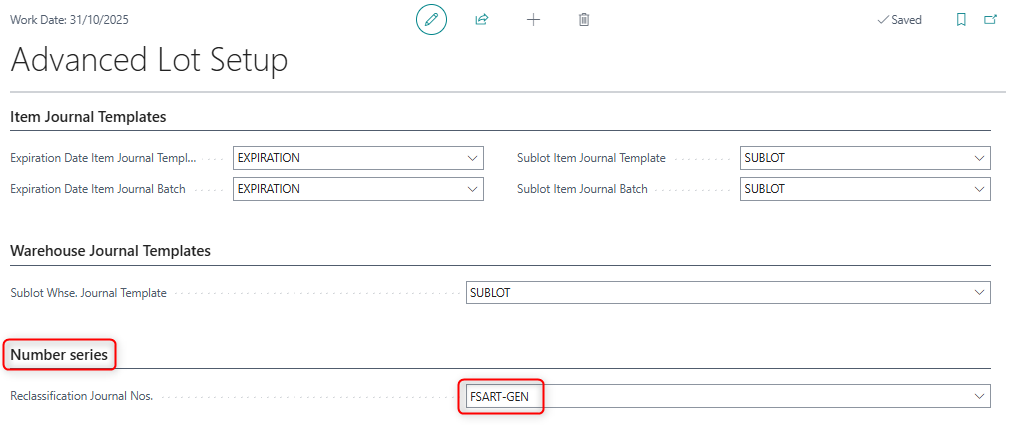This screenshot has height=425, width=1010.
Task: Expand Expiration Date Item Journal Batch dropdown
Action: [x=472, y=189]
